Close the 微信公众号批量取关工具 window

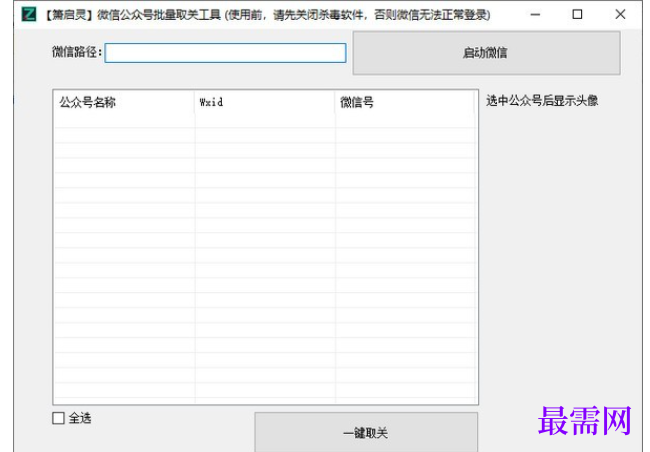click(620, 15)
